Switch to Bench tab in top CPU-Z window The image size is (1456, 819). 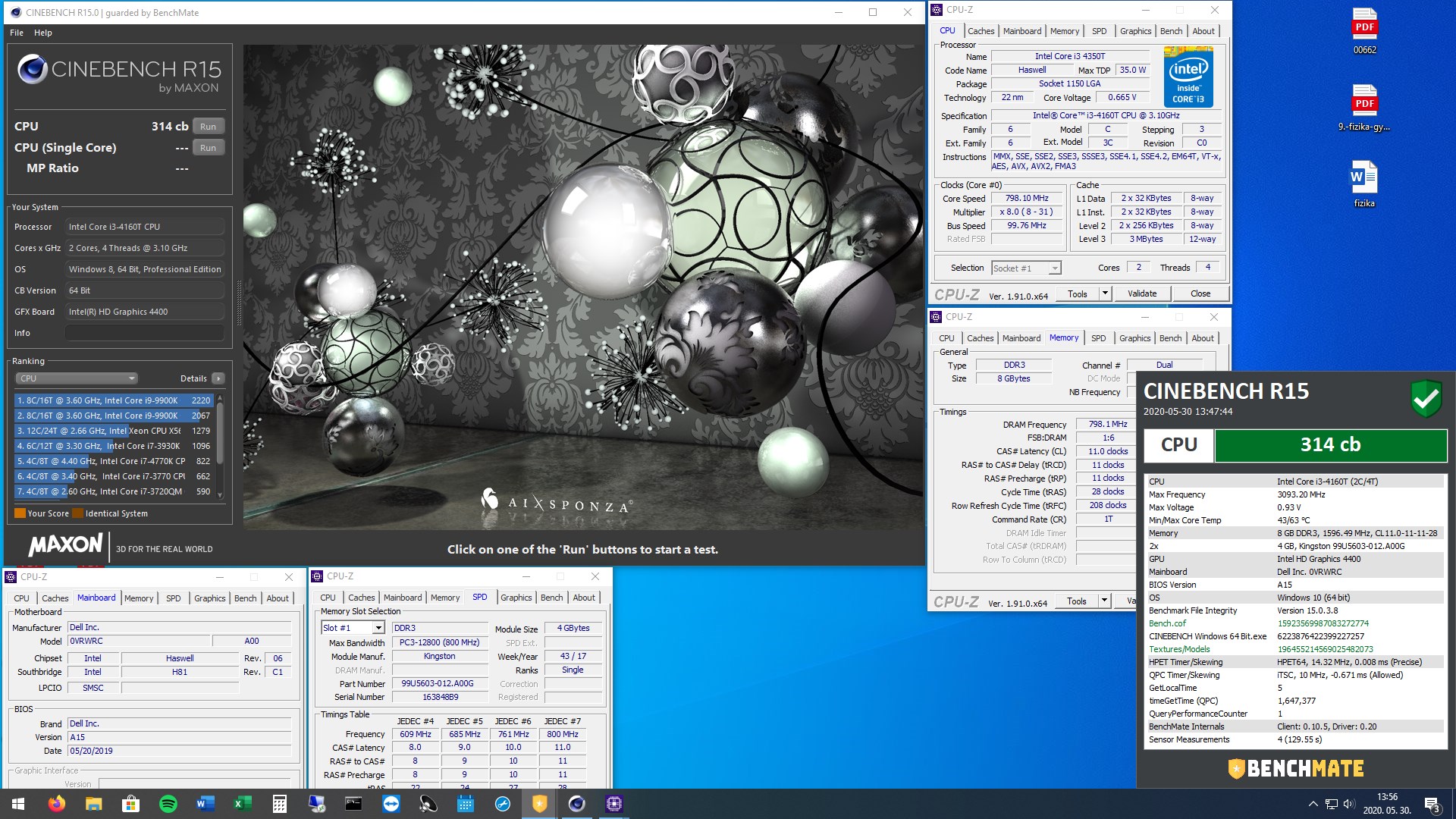pos(1171,31)
